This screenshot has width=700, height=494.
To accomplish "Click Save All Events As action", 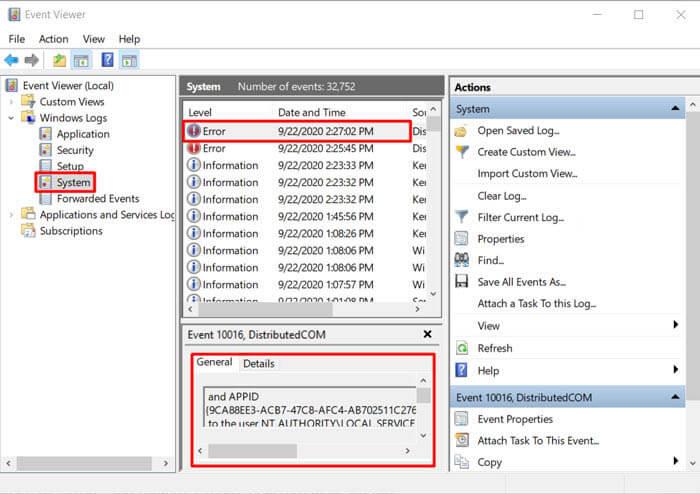I will pos(521,282).
